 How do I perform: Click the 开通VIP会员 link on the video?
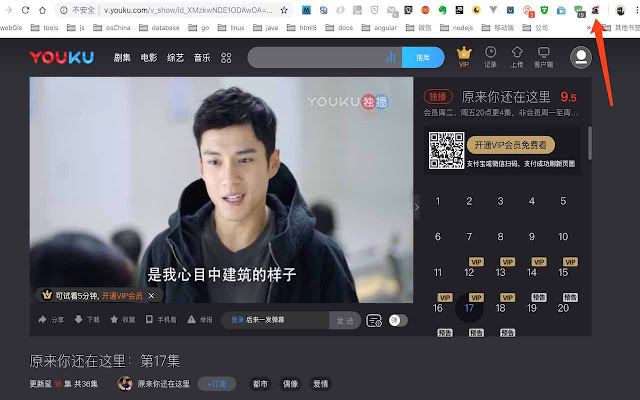click(122, 296)
